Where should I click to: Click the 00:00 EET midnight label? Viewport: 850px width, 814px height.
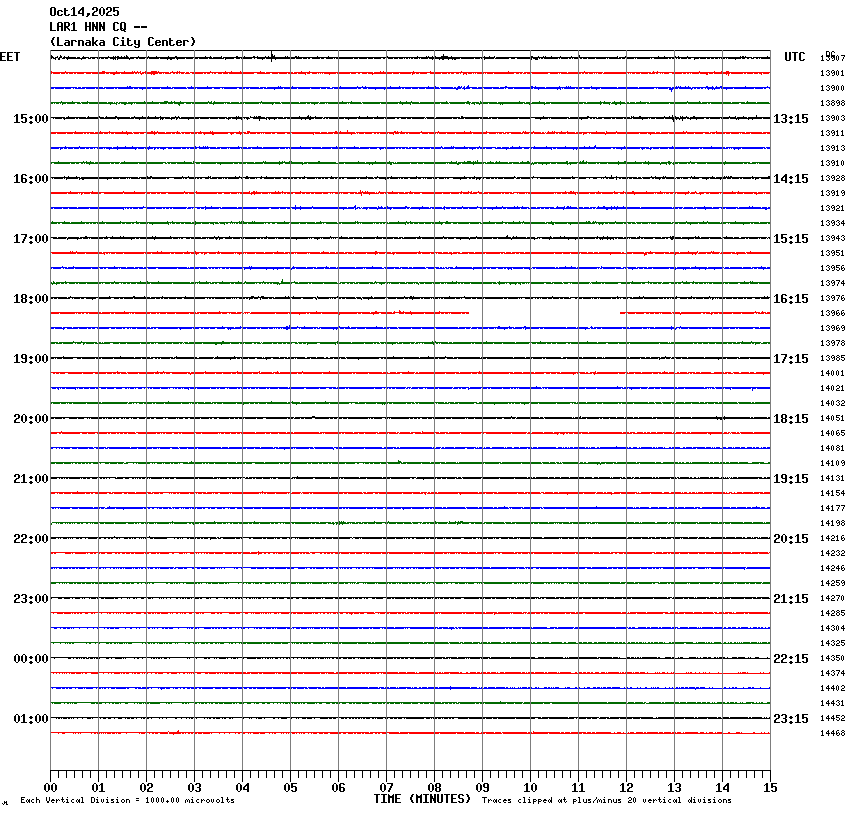[x=30, y=659]
